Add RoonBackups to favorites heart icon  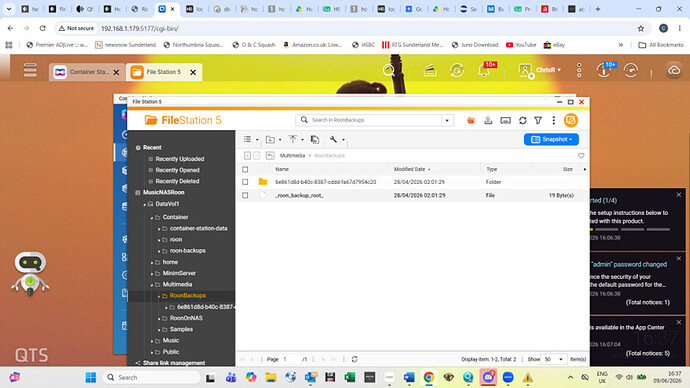point(581,156)
